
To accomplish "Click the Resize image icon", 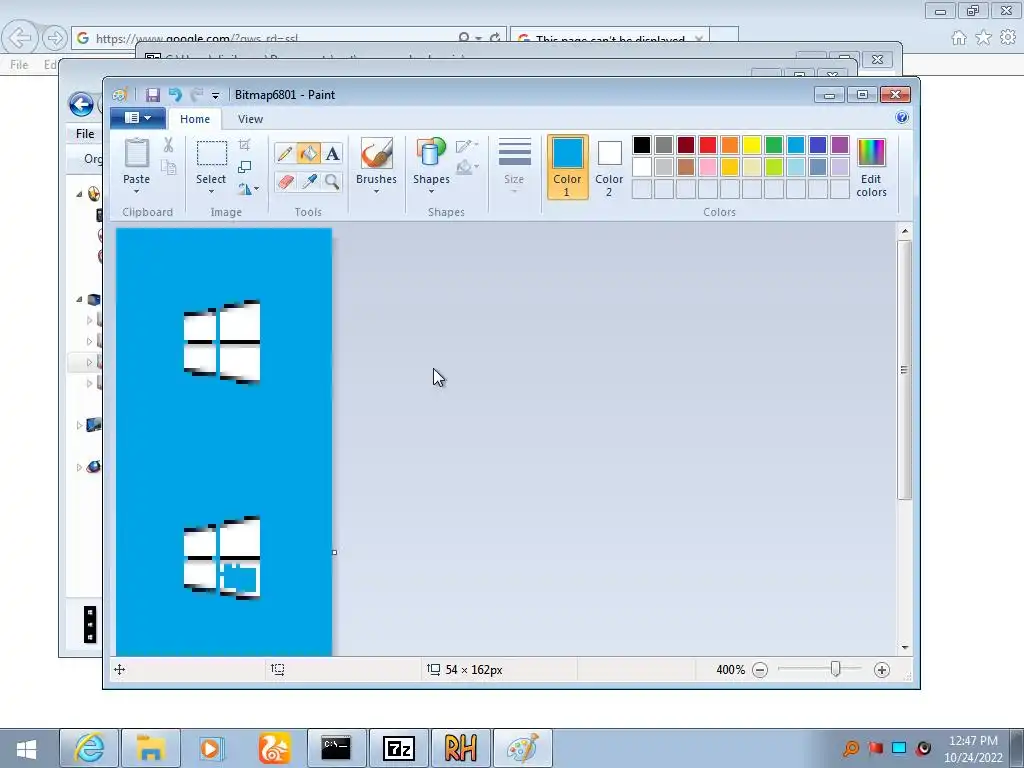I will click(x=244, y=167).
